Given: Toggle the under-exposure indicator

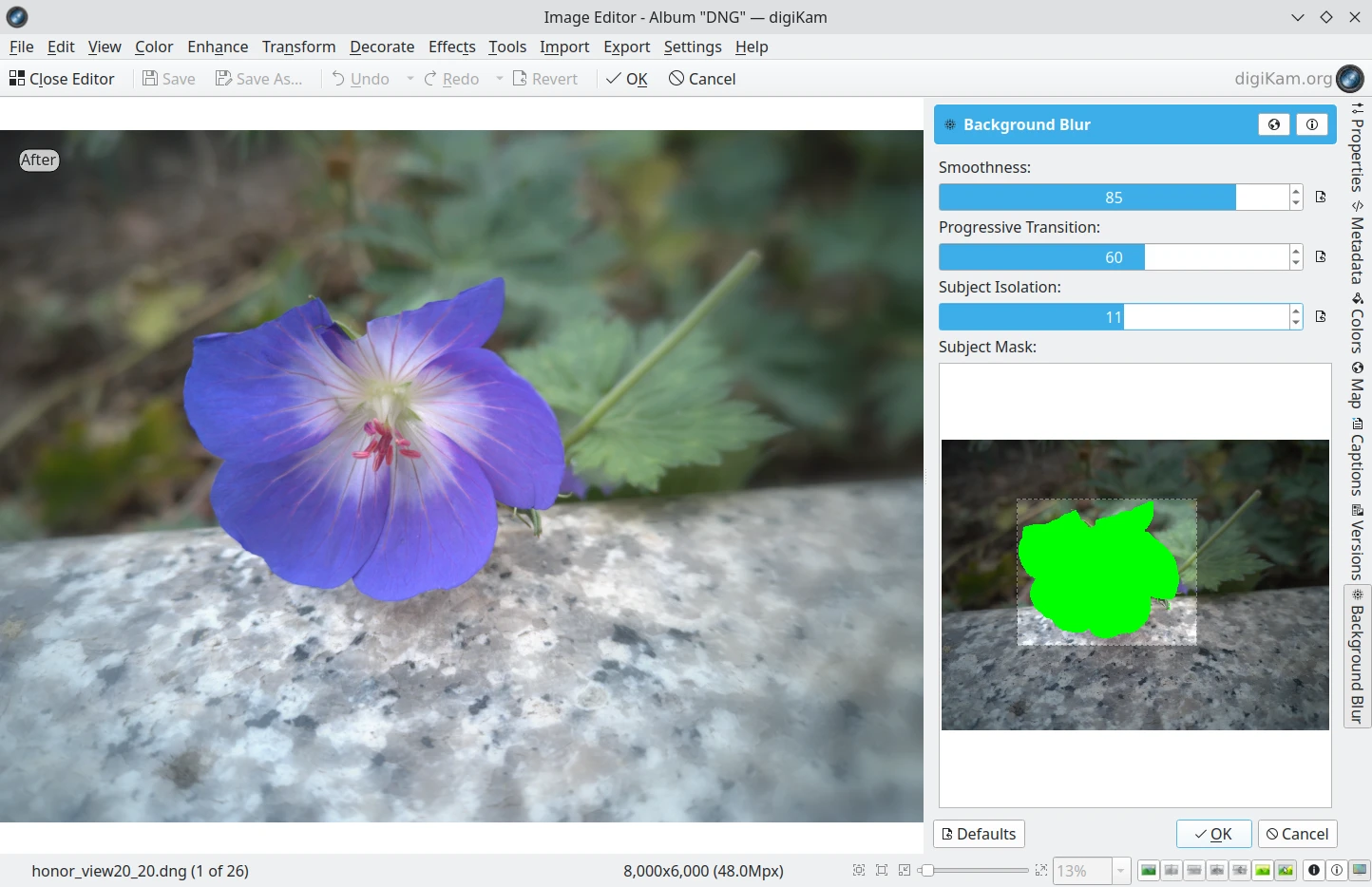Looking at the screenshot, I should 1314,870.
